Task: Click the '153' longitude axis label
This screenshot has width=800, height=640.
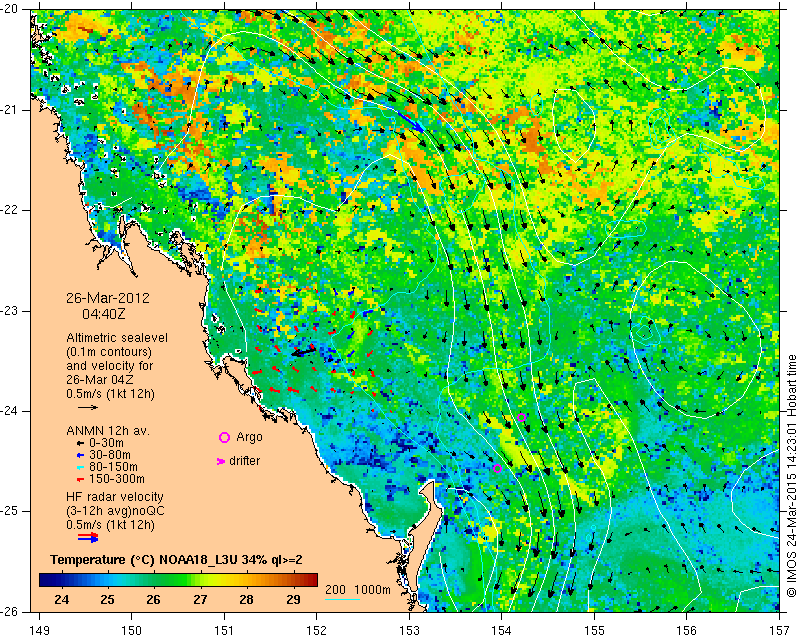Action: (x=409, y=630)
